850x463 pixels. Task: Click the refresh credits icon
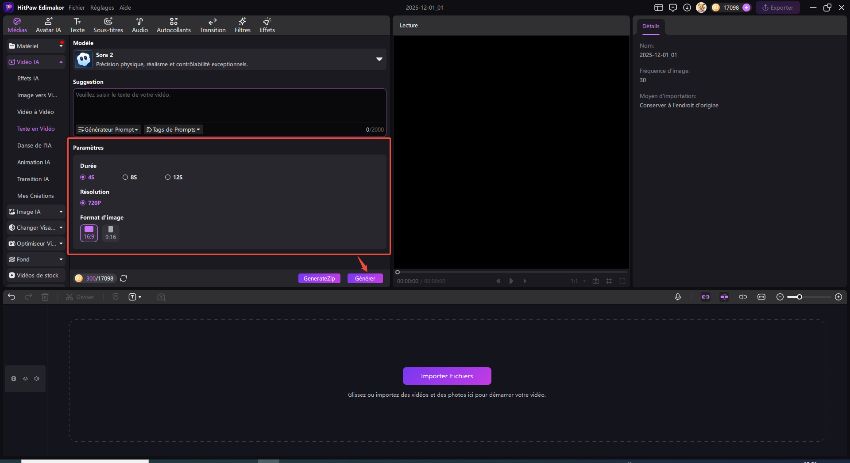(x=123, y=278)
